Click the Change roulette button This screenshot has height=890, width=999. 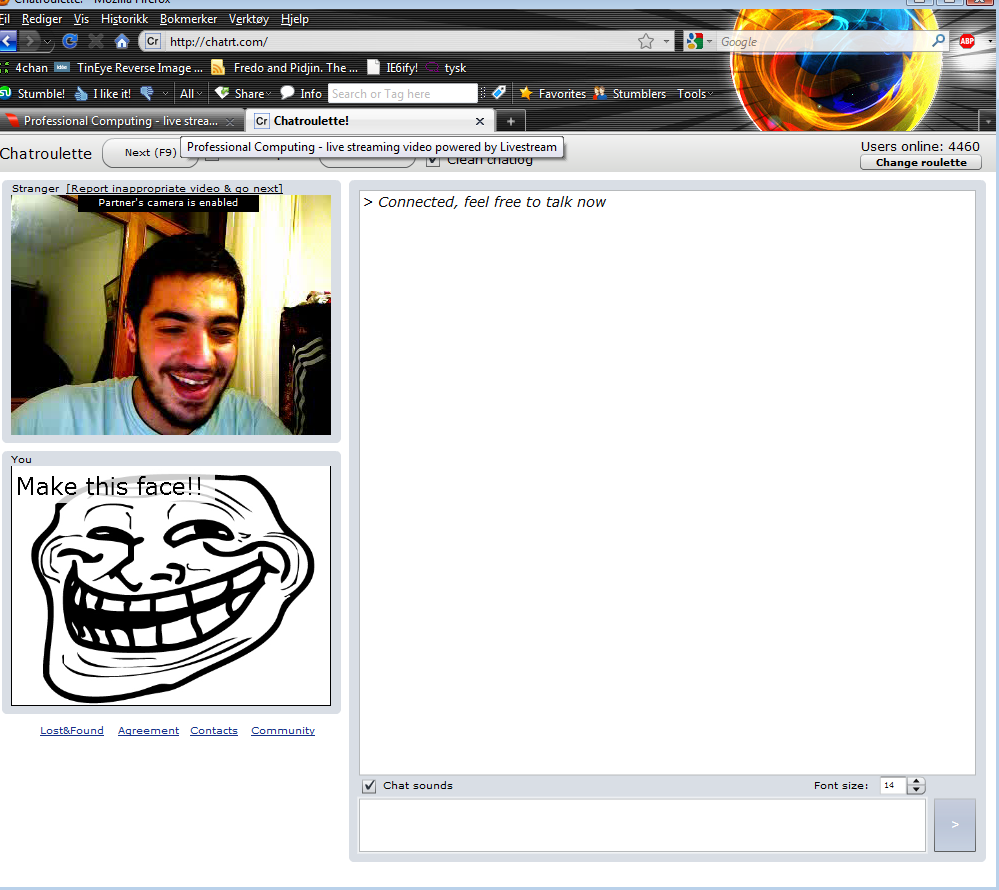(x=921, y=162)
